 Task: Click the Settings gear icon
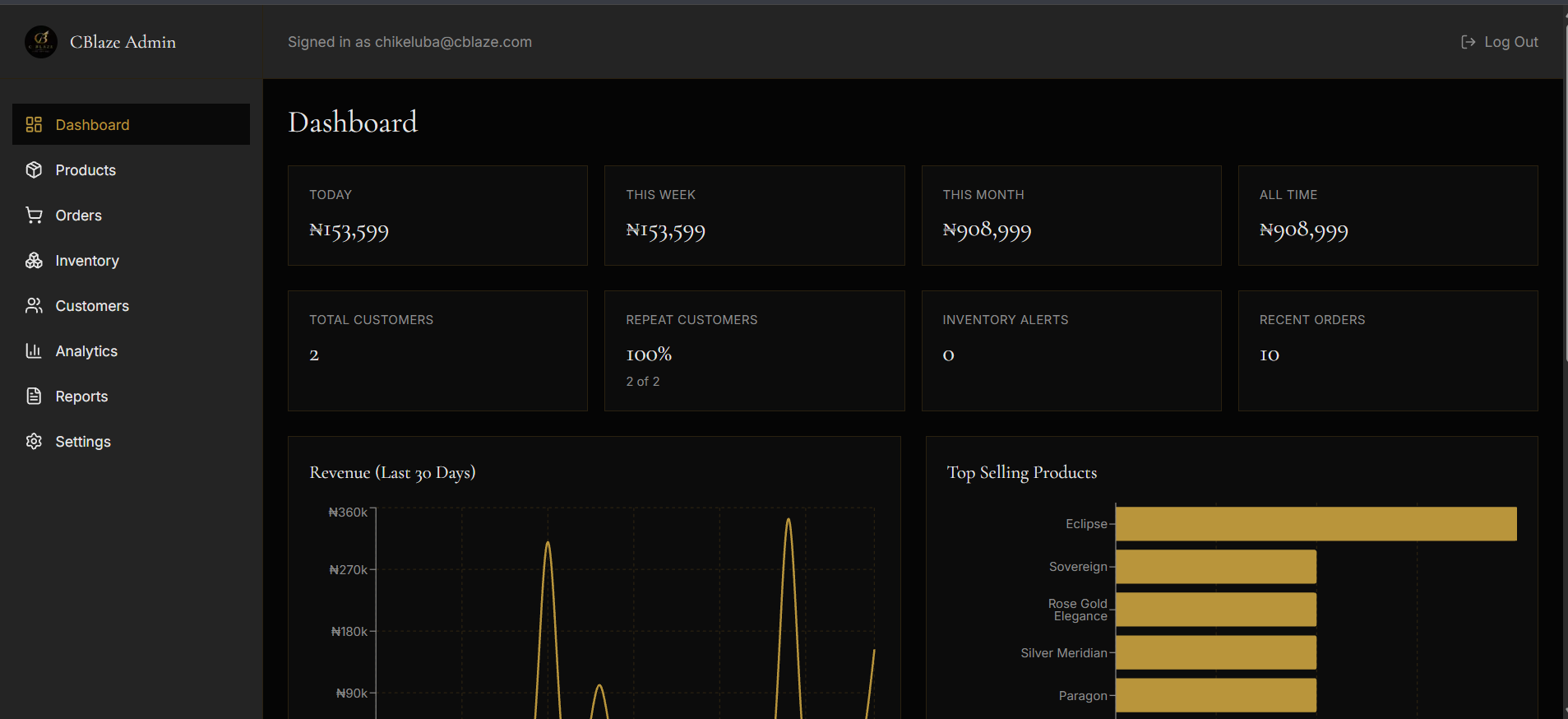34,441
